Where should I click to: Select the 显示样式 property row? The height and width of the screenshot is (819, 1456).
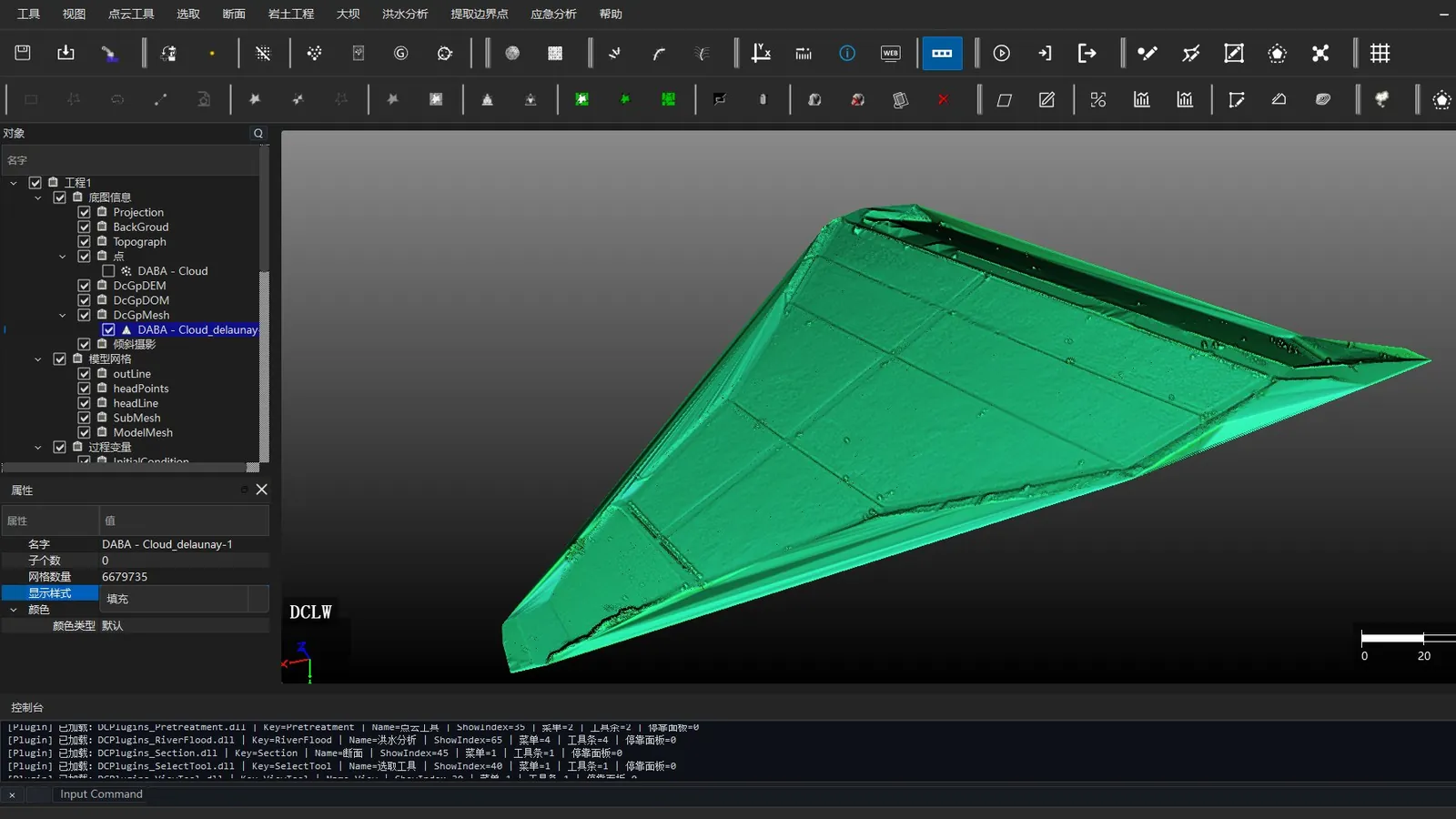pos(50,593)
